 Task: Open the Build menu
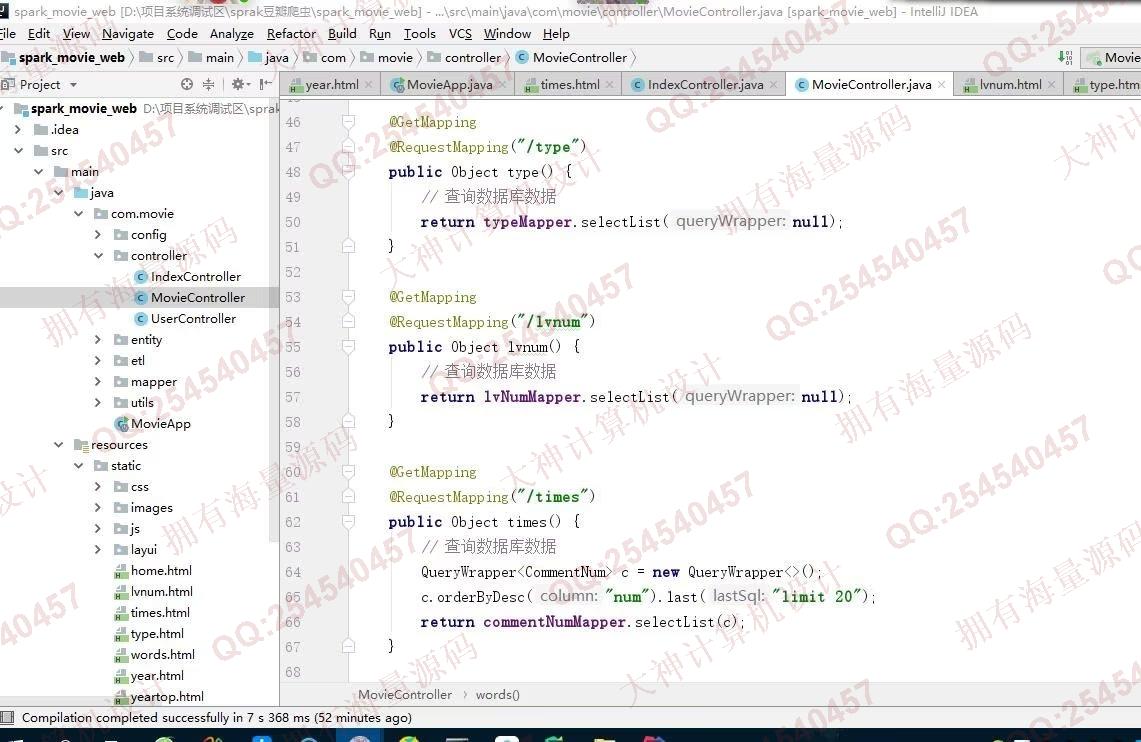coord(342,33)
